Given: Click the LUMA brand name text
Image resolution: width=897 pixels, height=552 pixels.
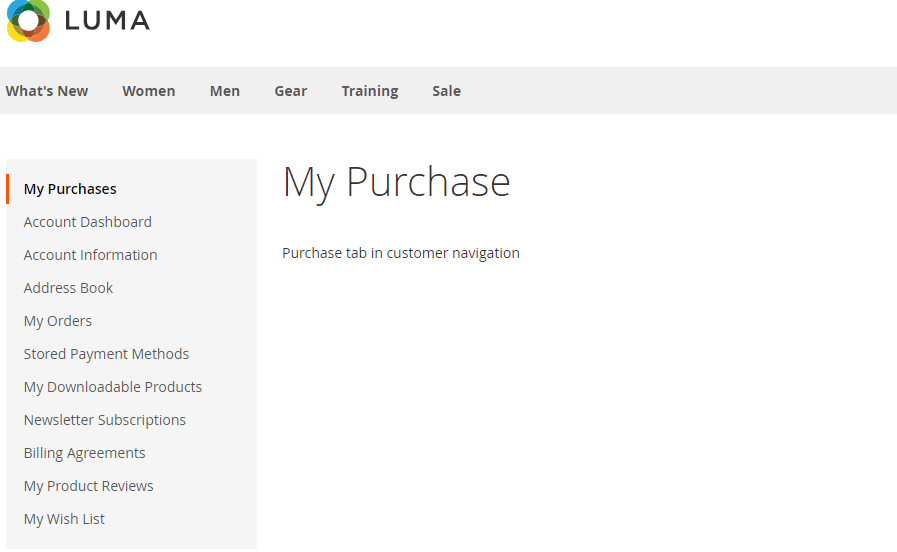Looking at the screenshot, I should (x=107, y=20).
